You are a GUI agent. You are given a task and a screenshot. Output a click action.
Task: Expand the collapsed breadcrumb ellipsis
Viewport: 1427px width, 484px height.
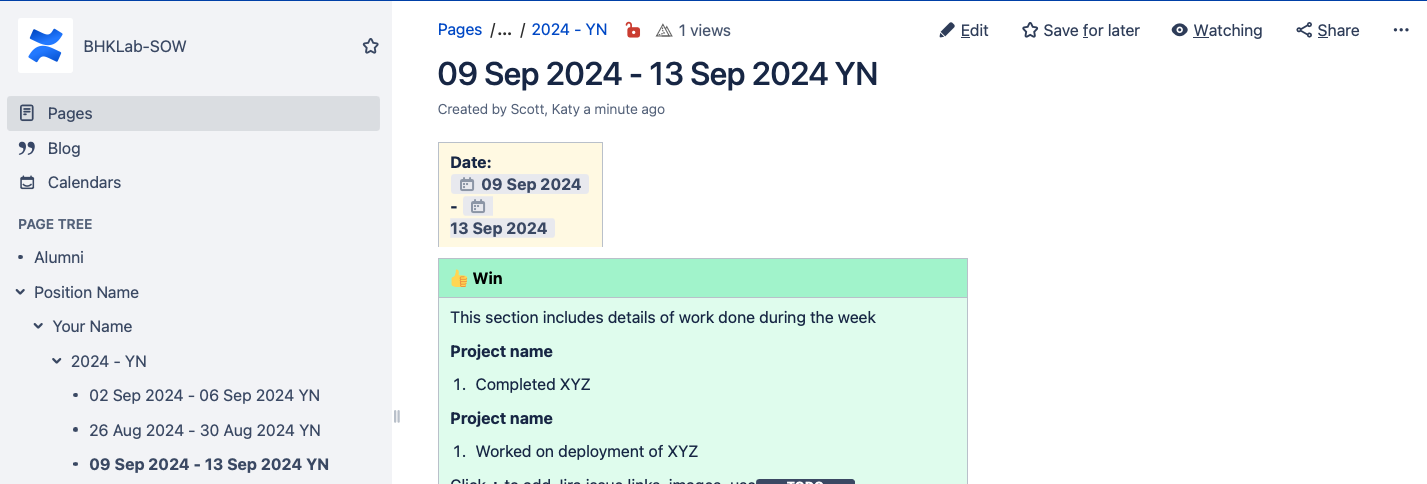coord(503,30)
